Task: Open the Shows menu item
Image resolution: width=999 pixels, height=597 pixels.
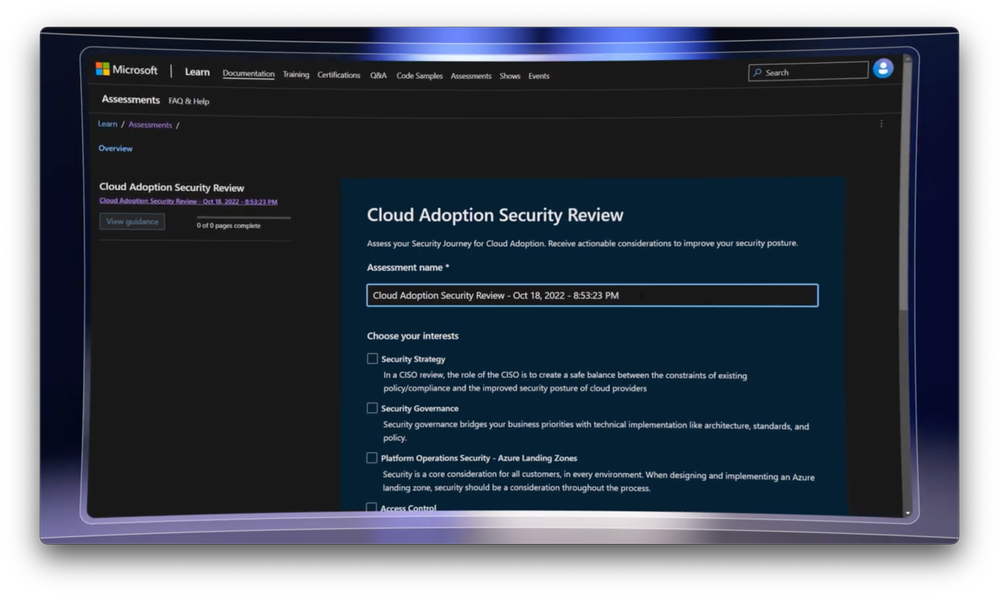Action: (510, 76)
